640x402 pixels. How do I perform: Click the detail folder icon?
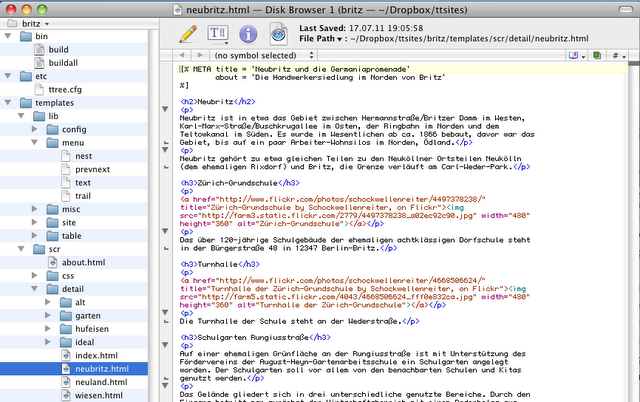(53, 289)
